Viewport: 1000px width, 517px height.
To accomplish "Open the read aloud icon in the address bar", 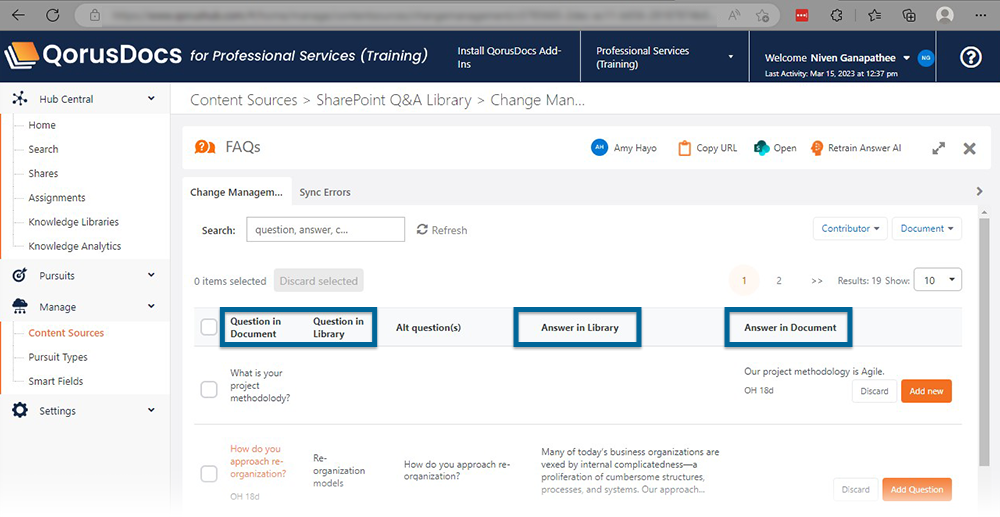I will (734, 16).
